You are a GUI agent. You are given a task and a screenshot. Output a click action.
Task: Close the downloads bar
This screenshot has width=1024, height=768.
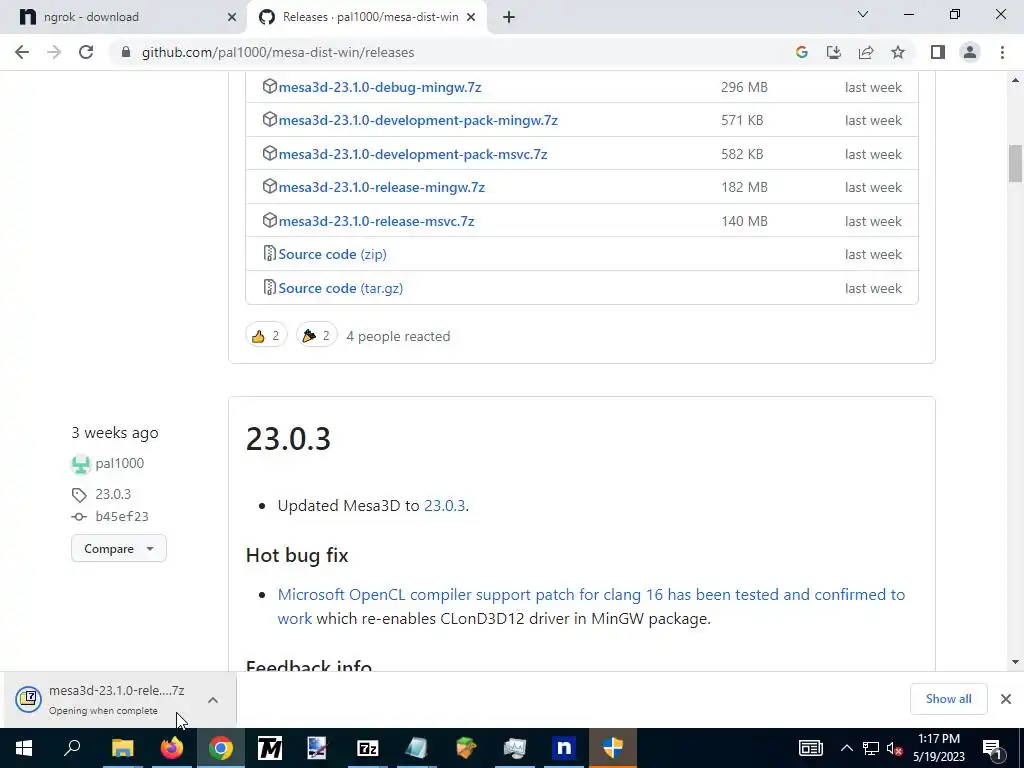1006,699
